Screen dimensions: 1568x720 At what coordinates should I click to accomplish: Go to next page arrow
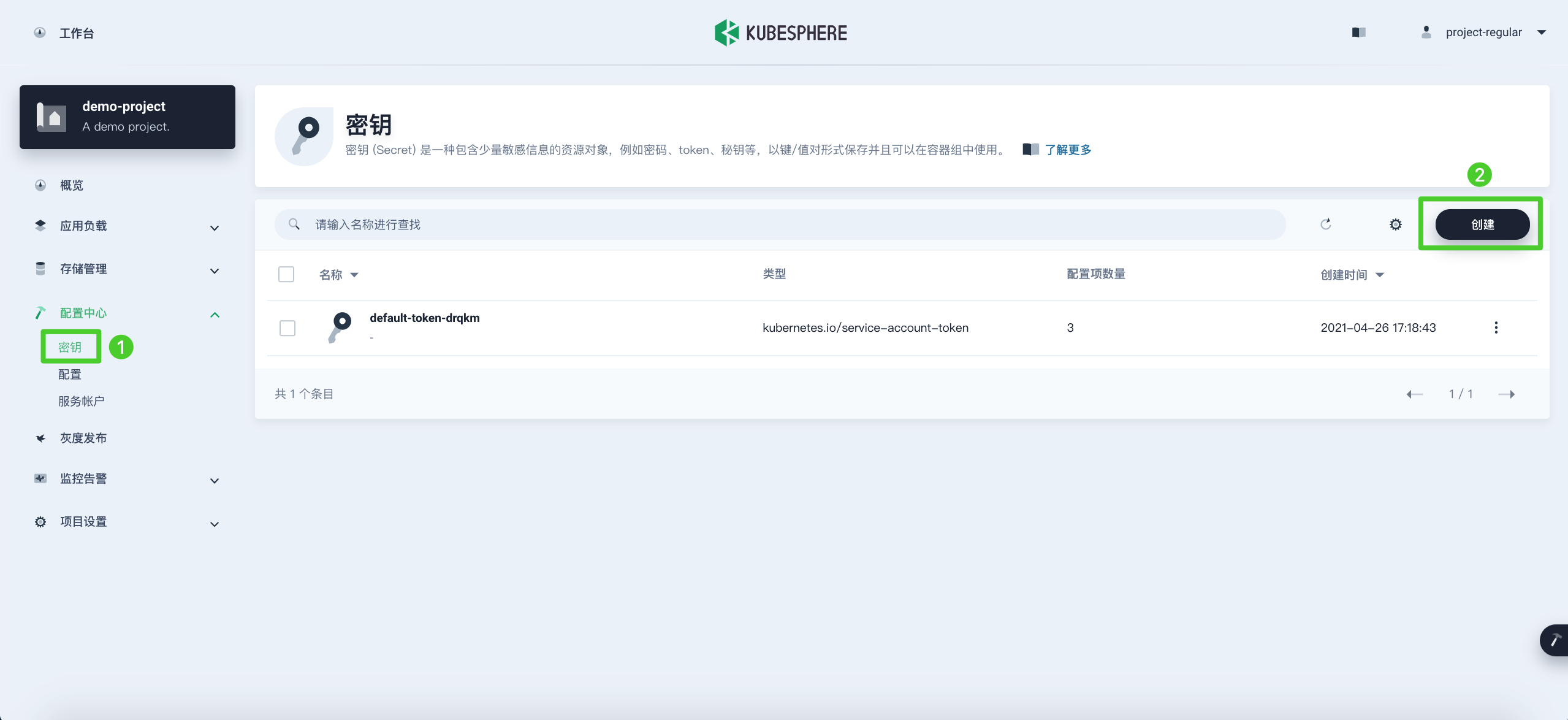tap(1506, 394)
